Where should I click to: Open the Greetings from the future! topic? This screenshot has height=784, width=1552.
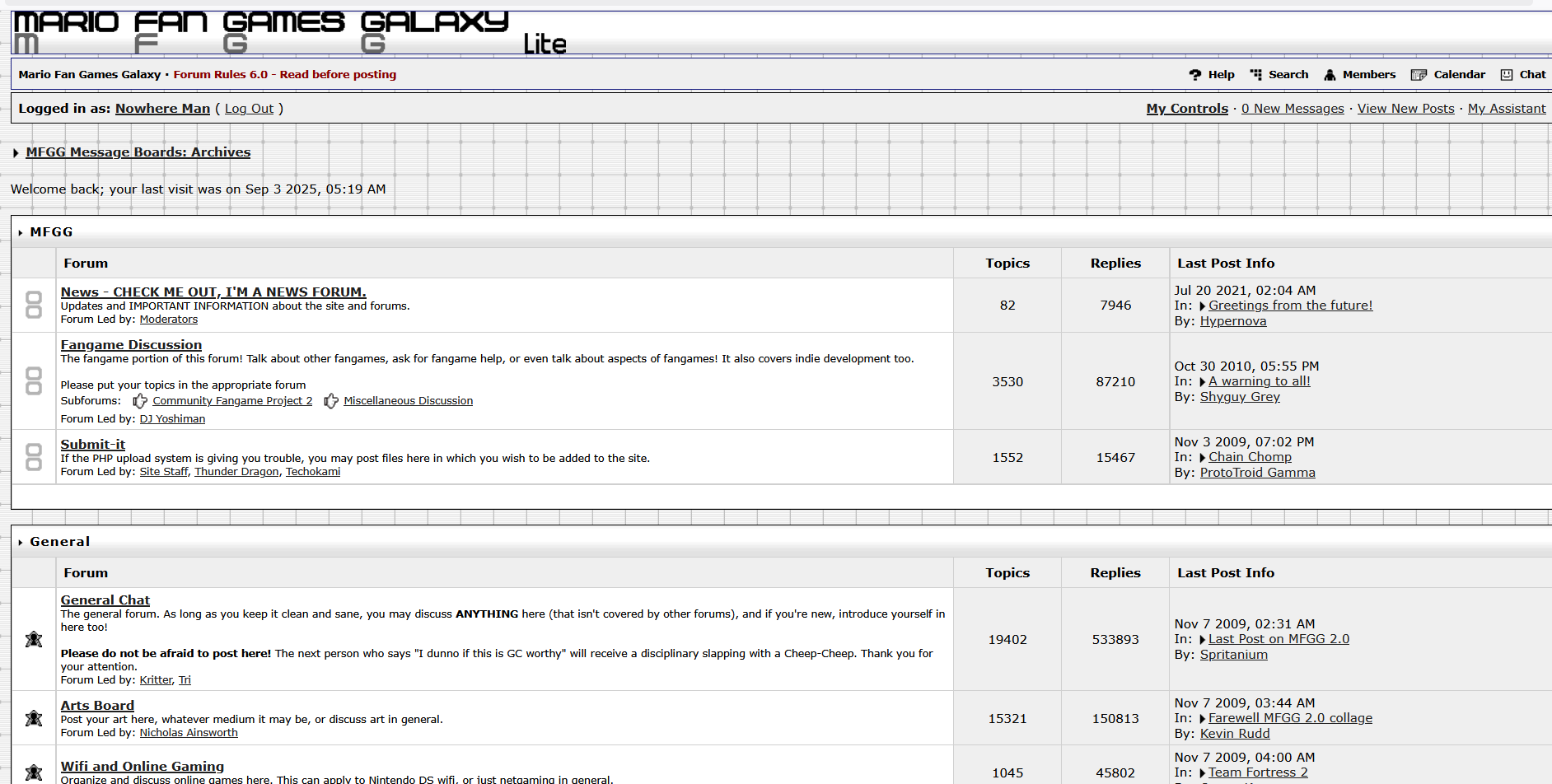1291,306
